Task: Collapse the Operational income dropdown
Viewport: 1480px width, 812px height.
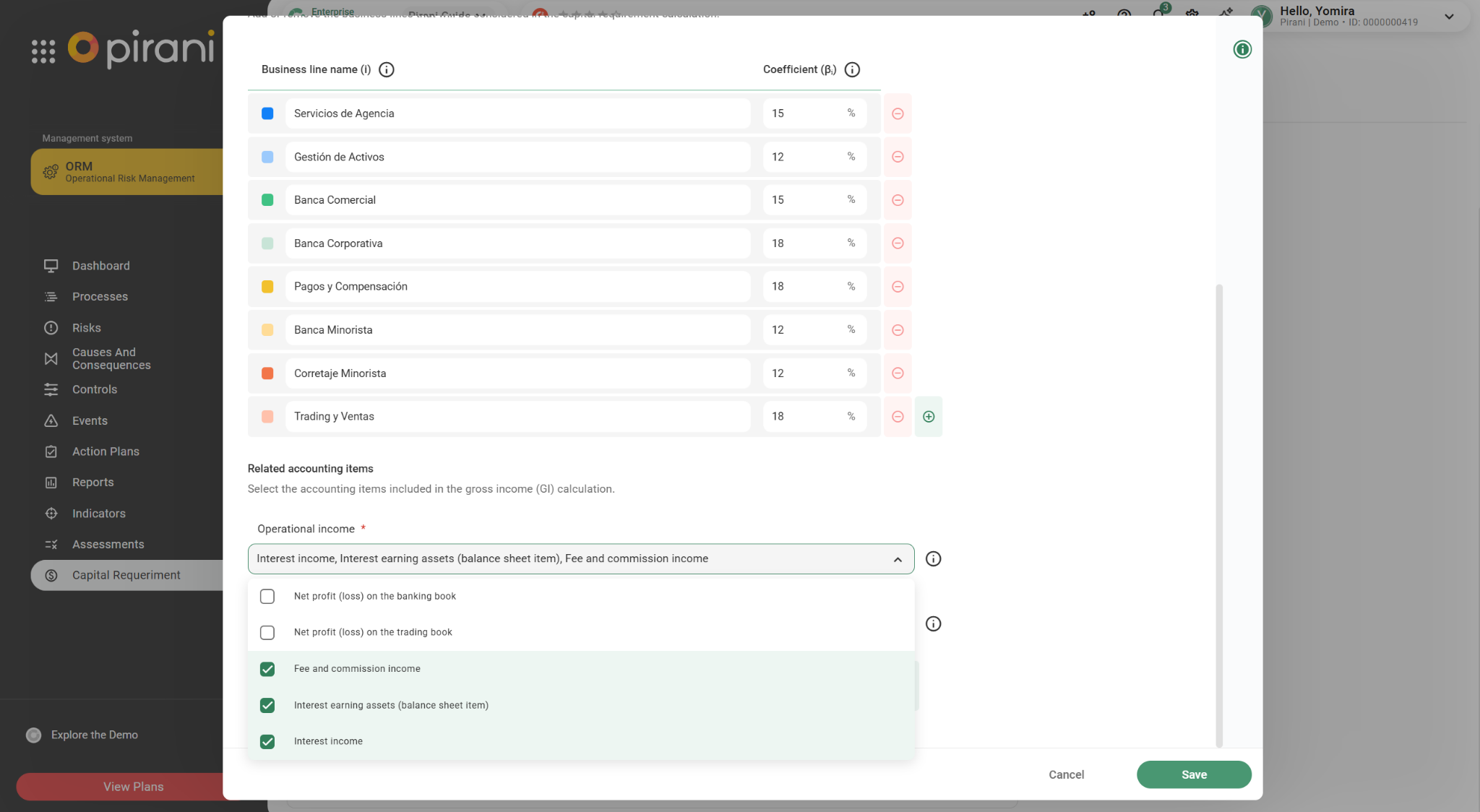Action: coord(898,560)
